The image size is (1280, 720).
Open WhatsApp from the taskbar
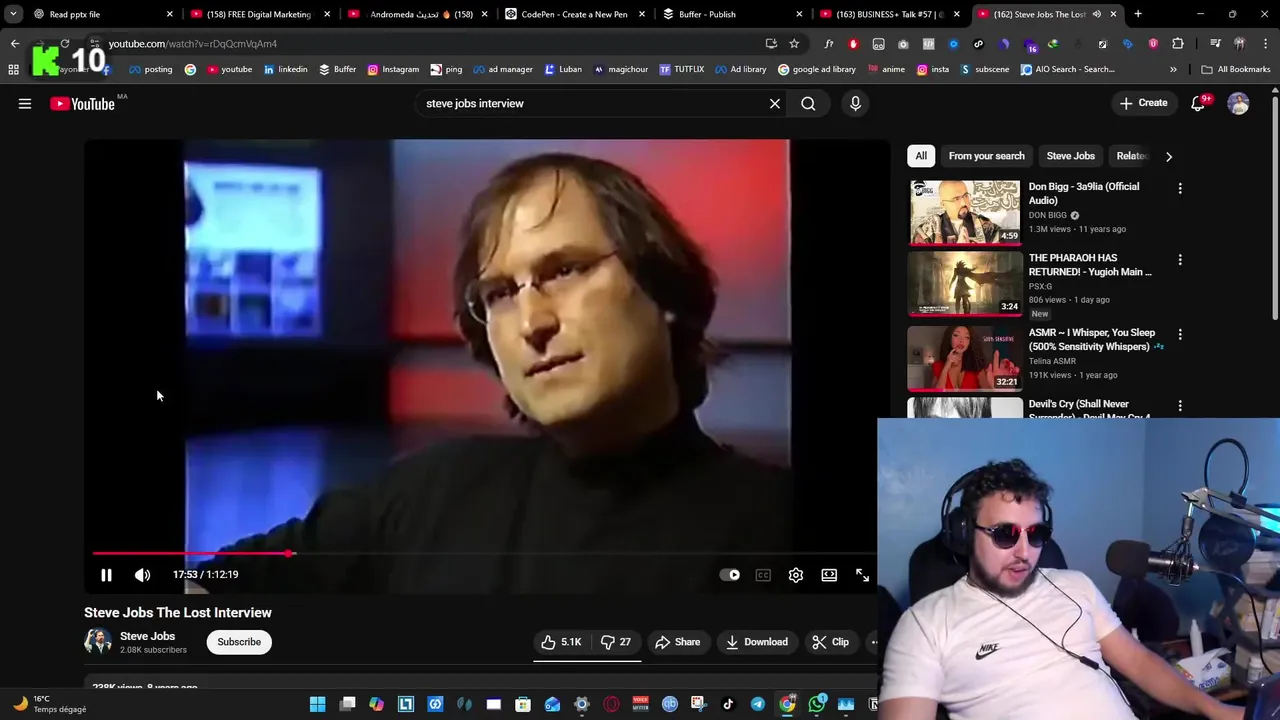point(817,704)
